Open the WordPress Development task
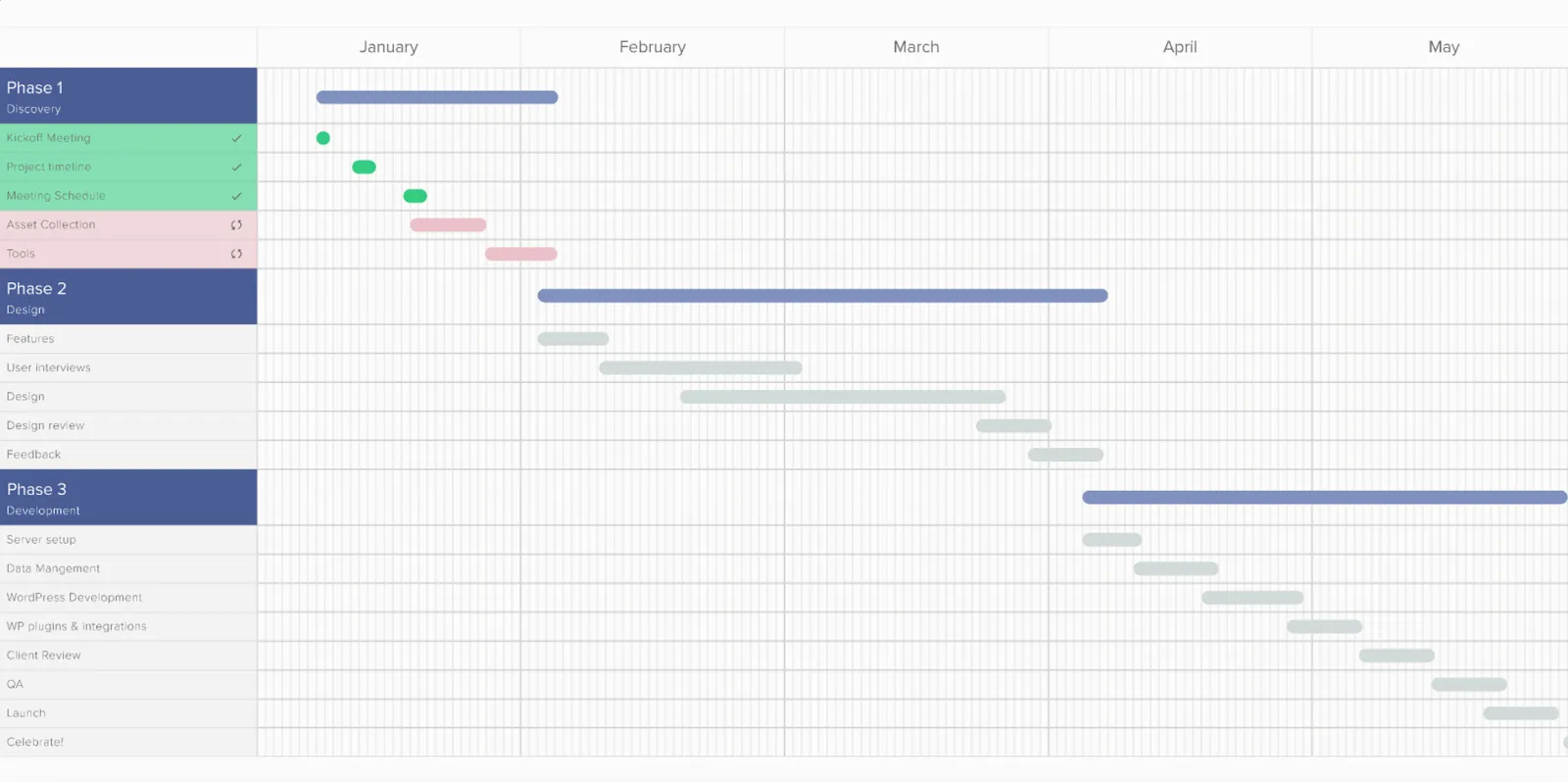 [128, 598]
